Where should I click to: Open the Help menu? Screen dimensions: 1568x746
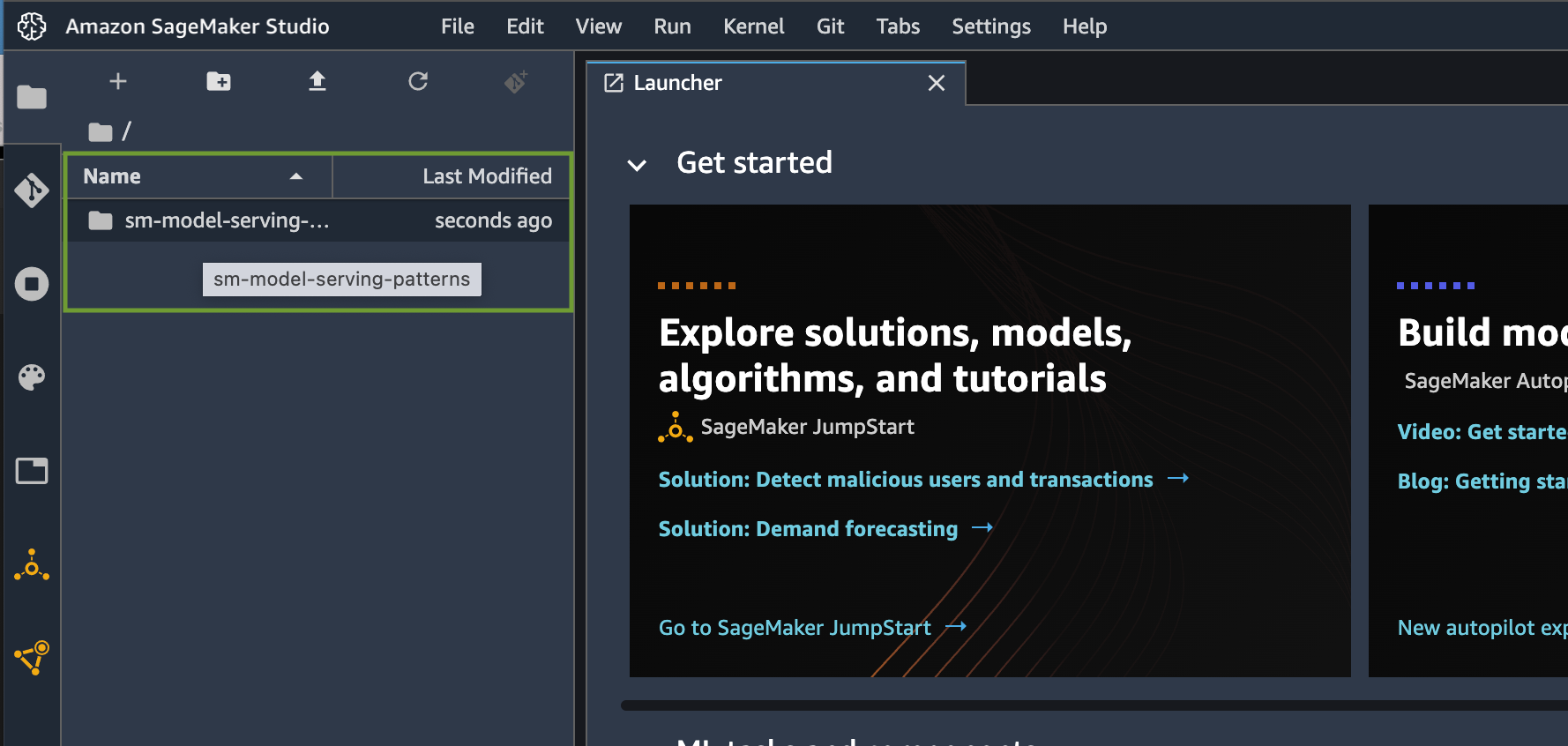point(1085,26)
